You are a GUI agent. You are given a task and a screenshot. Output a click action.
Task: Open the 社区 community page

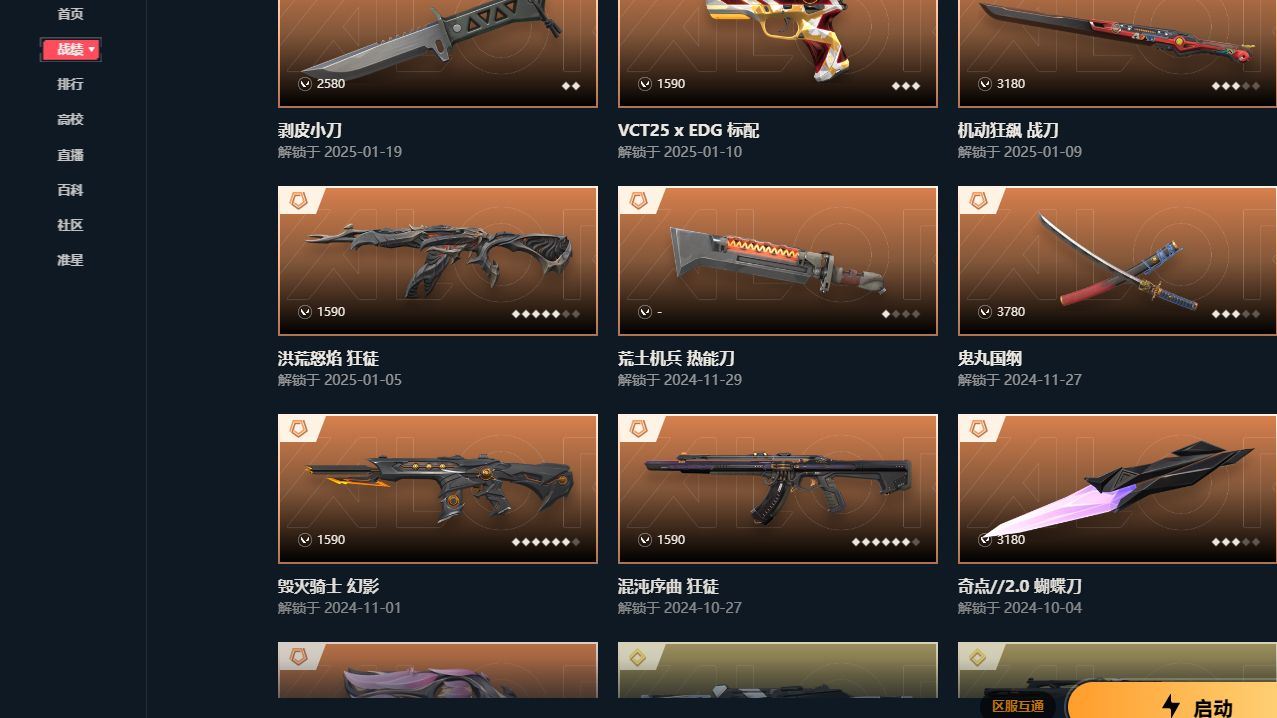point(70,225)
